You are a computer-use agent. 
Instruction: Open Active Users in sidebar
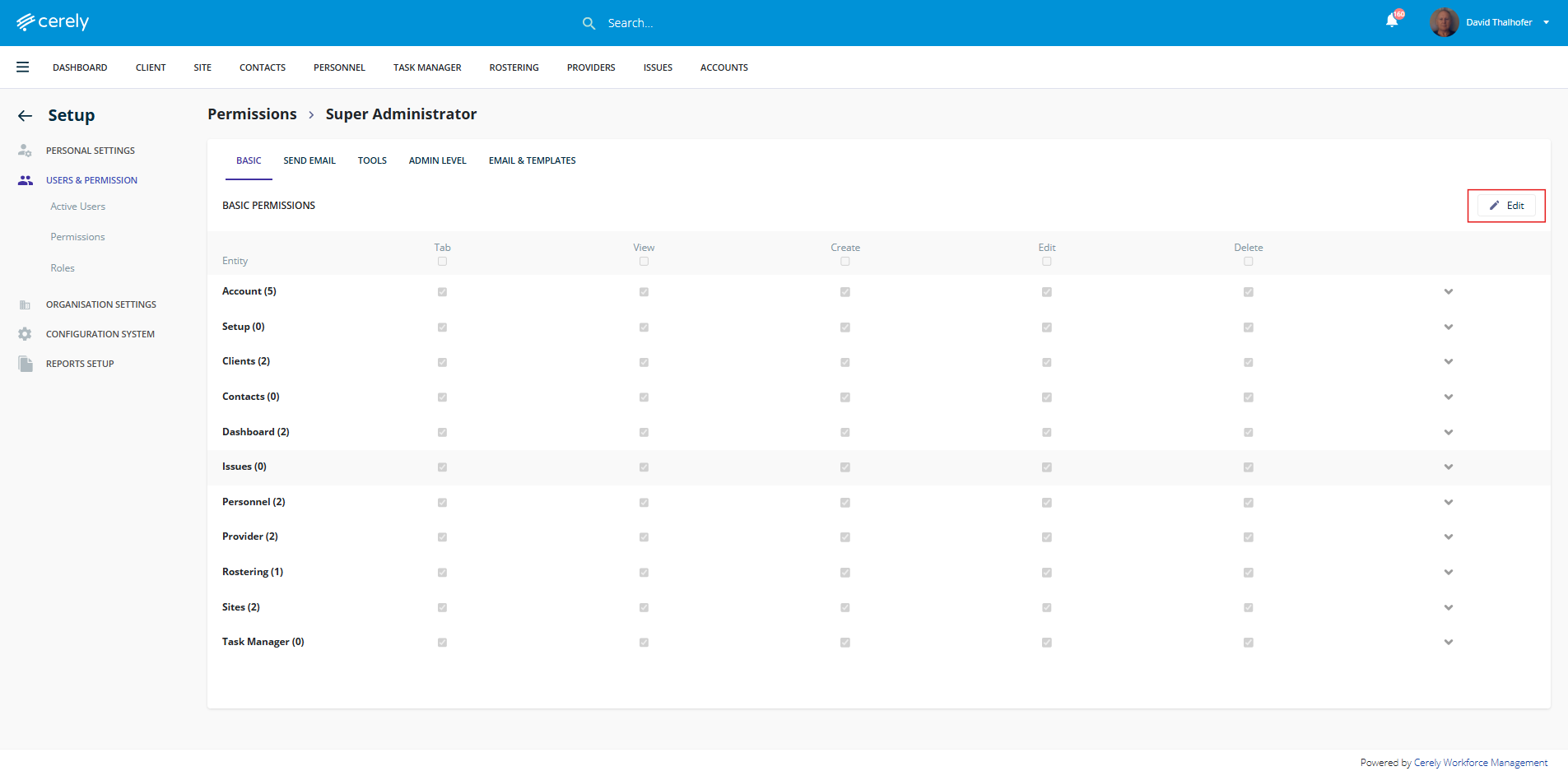(77, 207)
